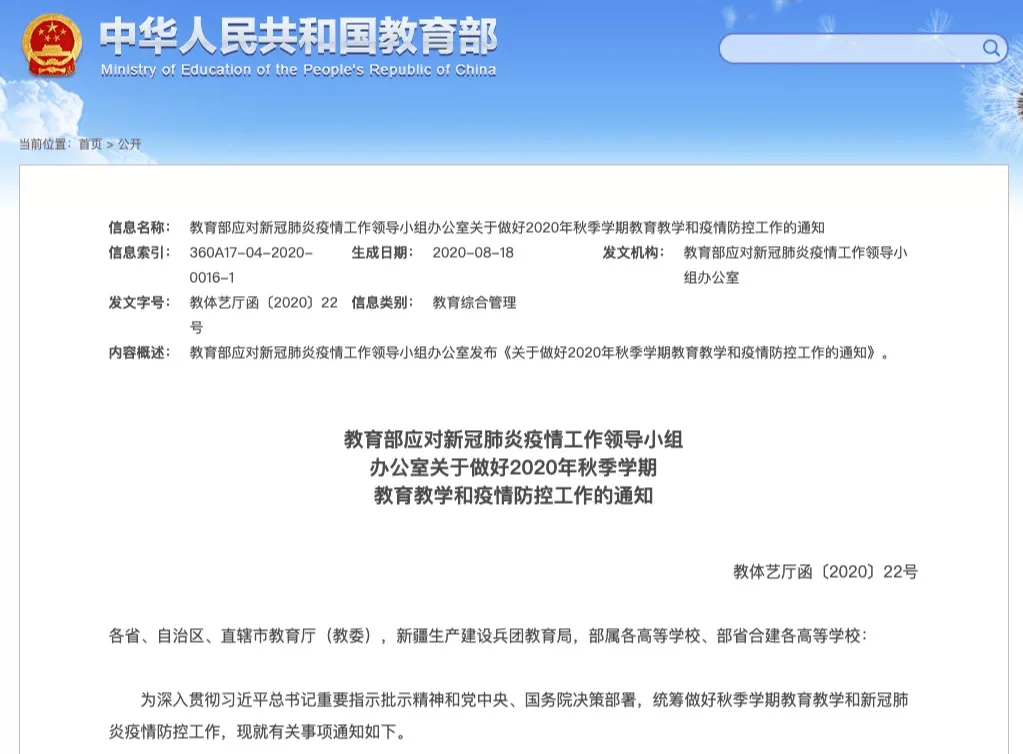Click the right-aligned 教体艺厅函〔2020〕22号 document number
This screenshot has height=754, width=1023.
[825, 572]
